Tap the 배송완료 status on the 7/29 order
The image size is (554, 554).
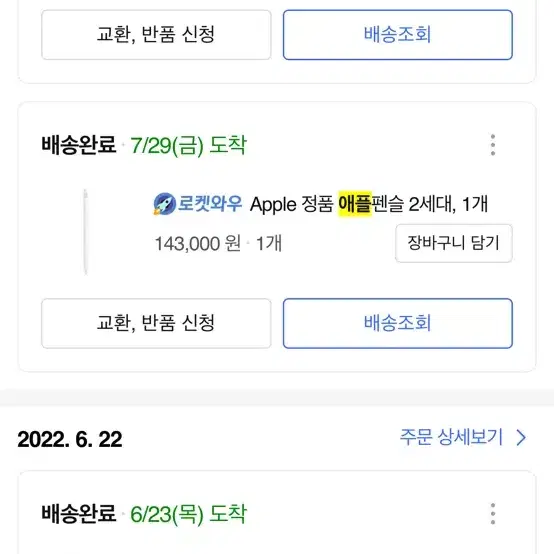[78, 145]
